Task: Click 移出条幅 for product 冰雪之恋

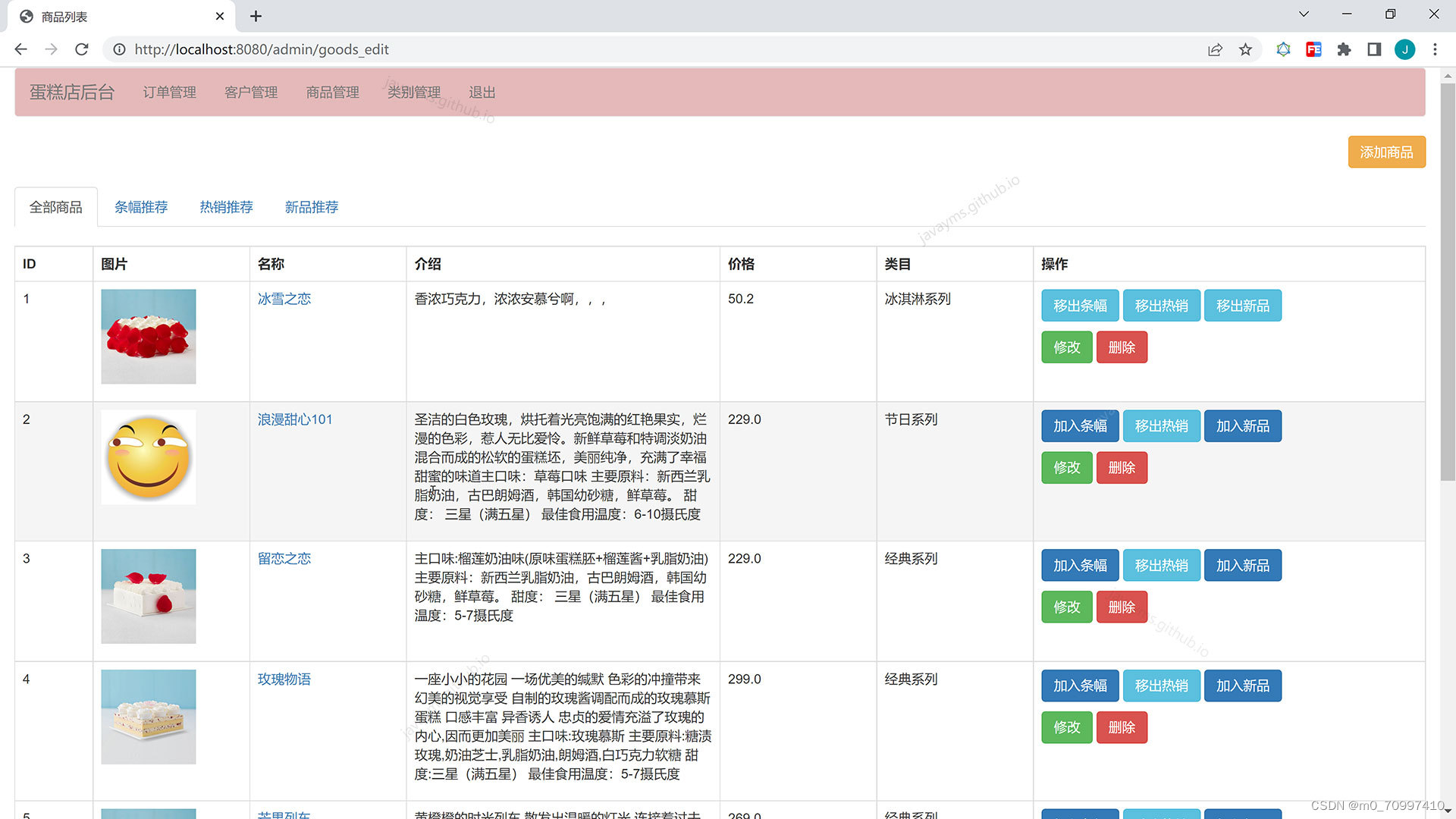Action: click(x=1080, y=306)
